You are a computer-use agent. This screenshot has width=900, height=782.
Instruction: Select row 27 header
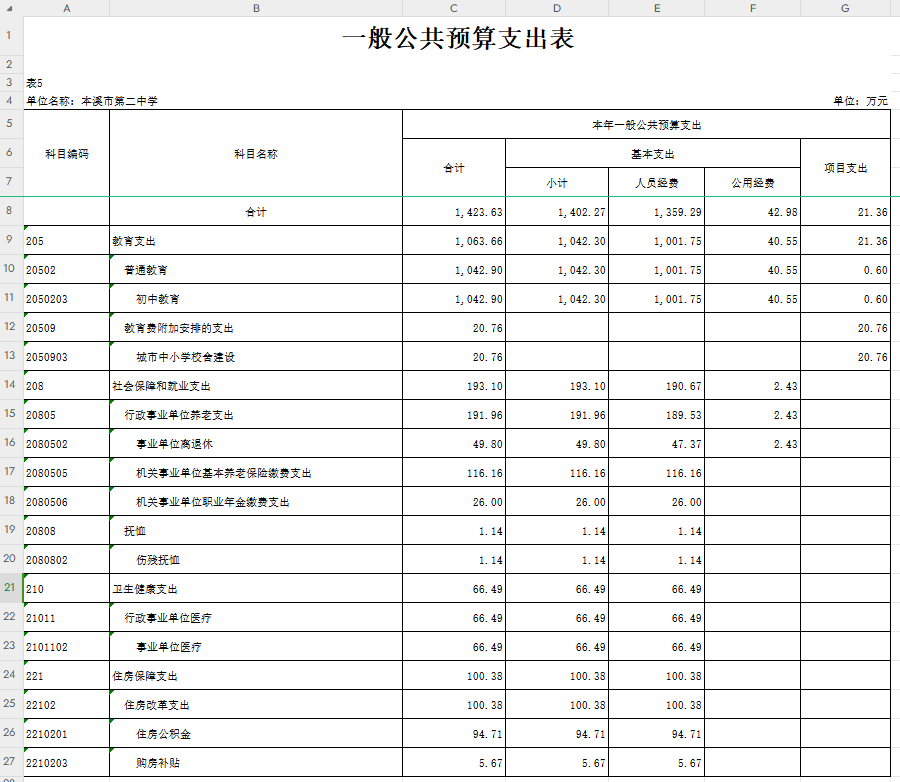coord(11,762)
